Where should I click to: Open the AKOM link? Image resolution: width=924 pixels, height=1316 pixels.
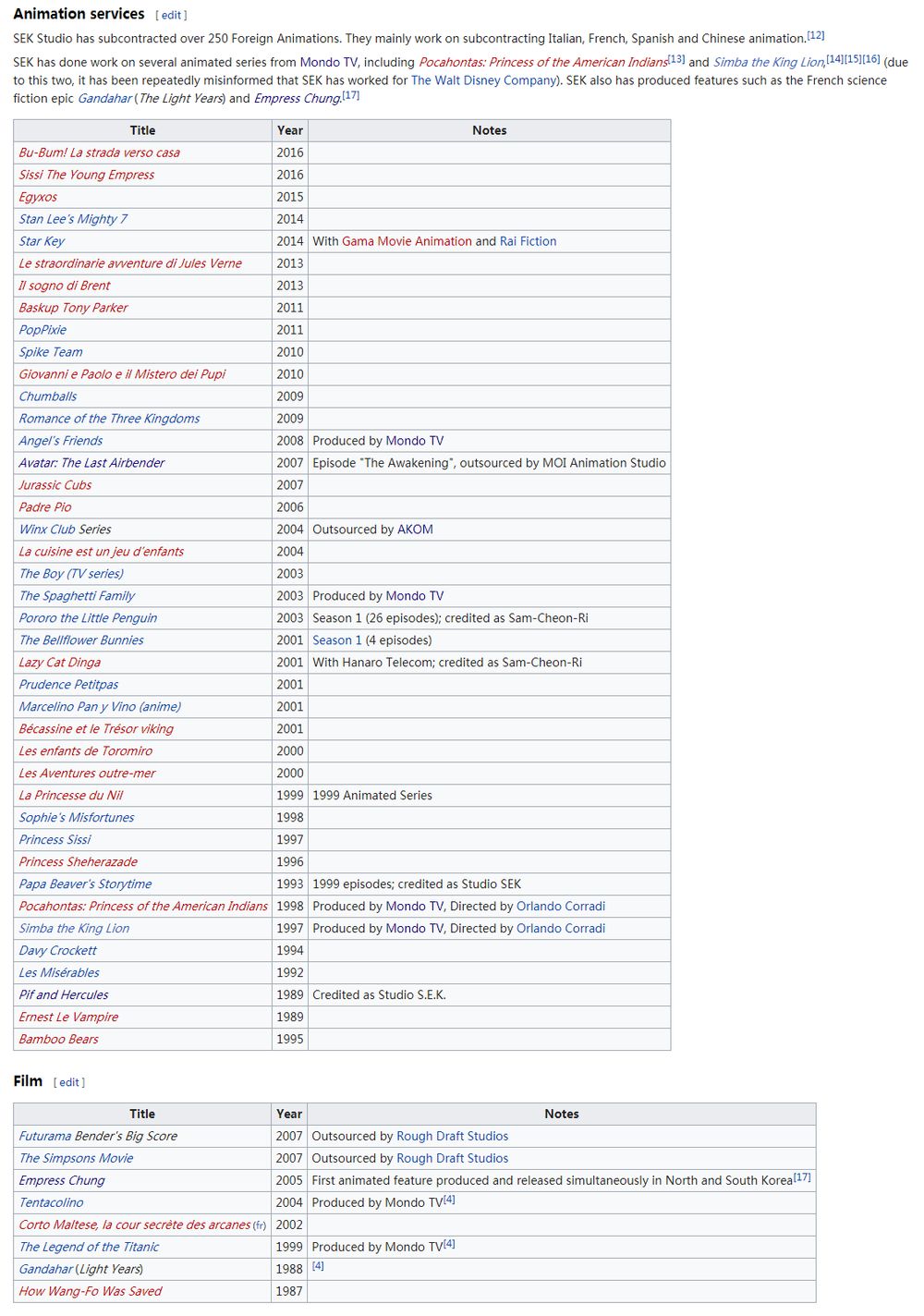tap(415, 530)
